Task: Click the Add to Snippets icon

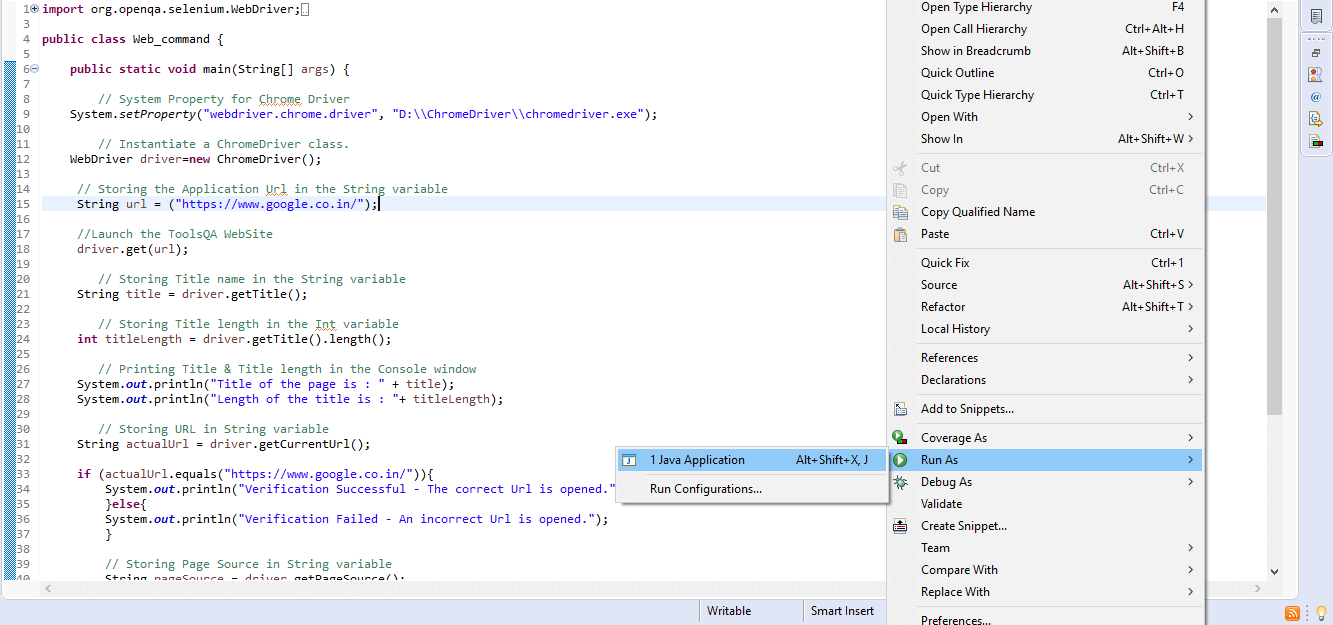Action: coord(901,409)
